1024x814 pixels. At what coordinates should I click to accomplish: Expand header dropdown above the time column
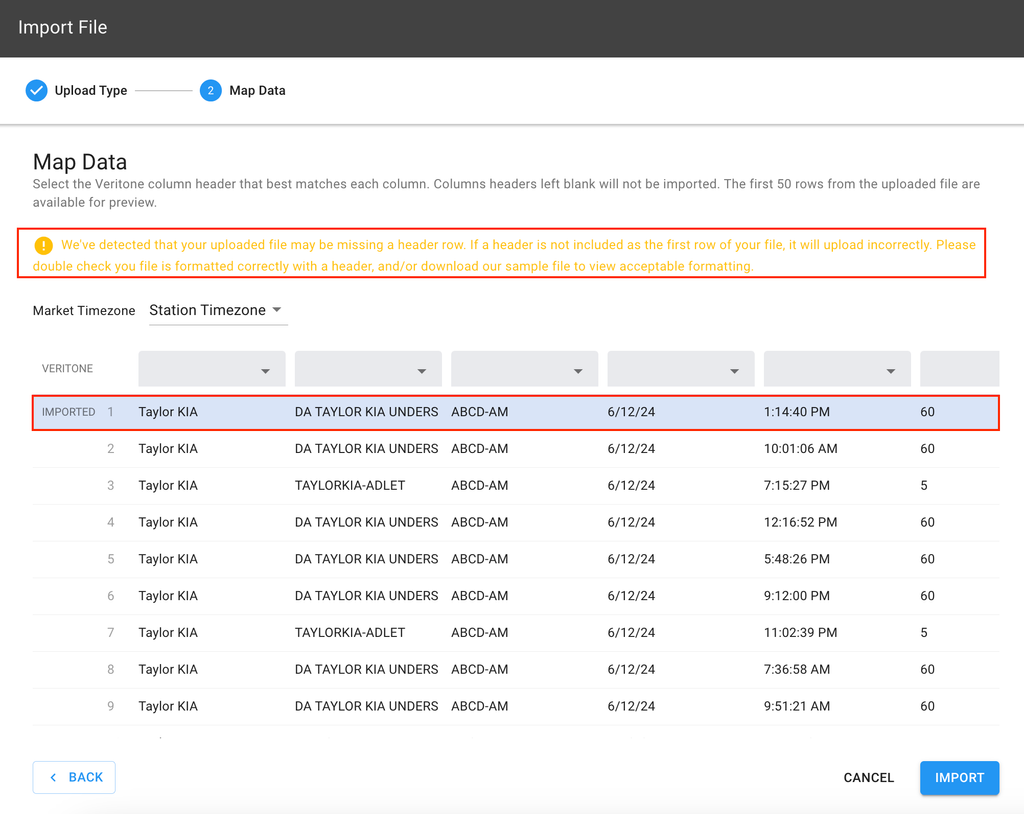coord(837,369)
